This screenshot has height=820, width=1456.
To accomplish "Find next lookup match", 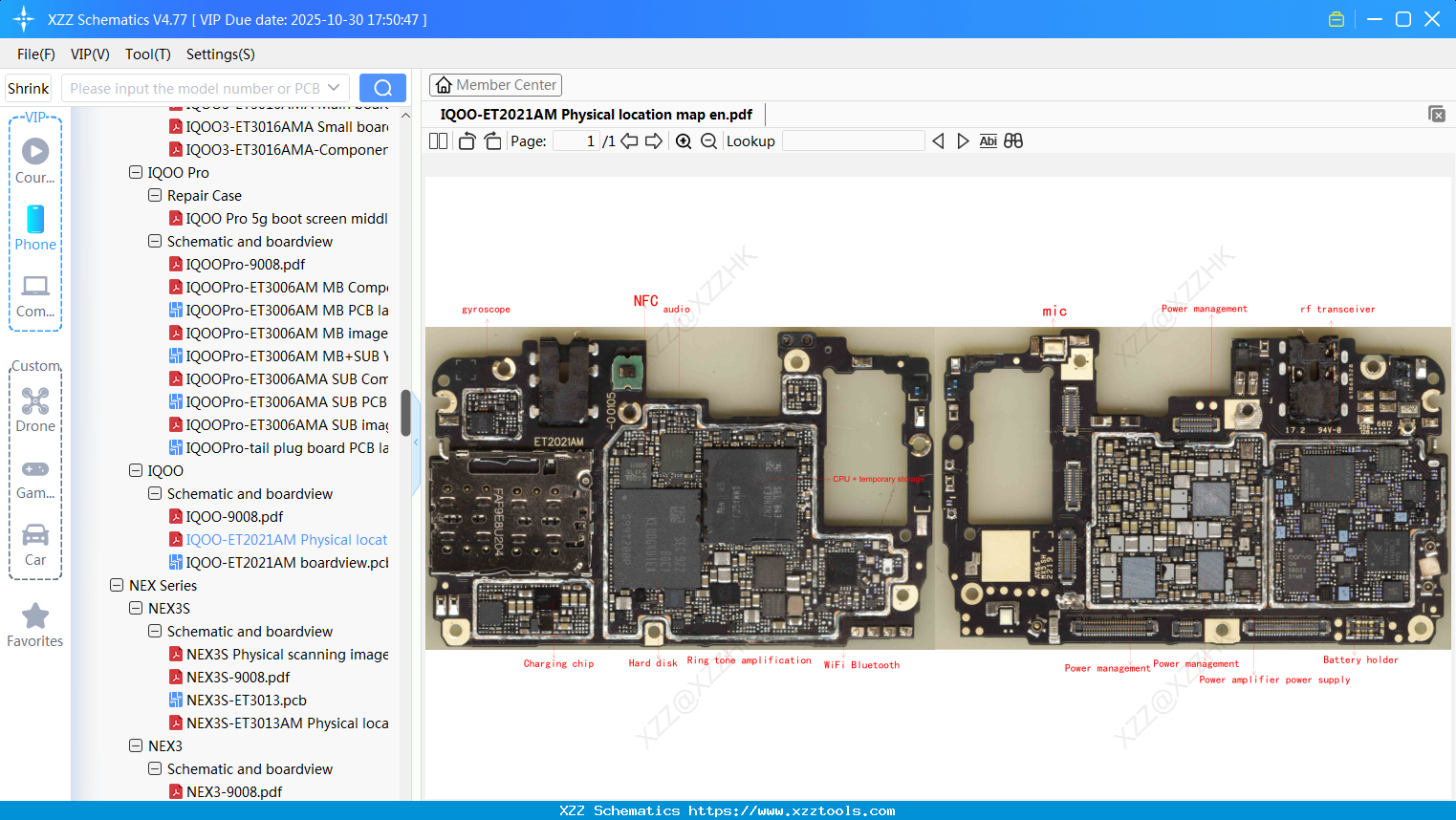I will pos(963,141).
